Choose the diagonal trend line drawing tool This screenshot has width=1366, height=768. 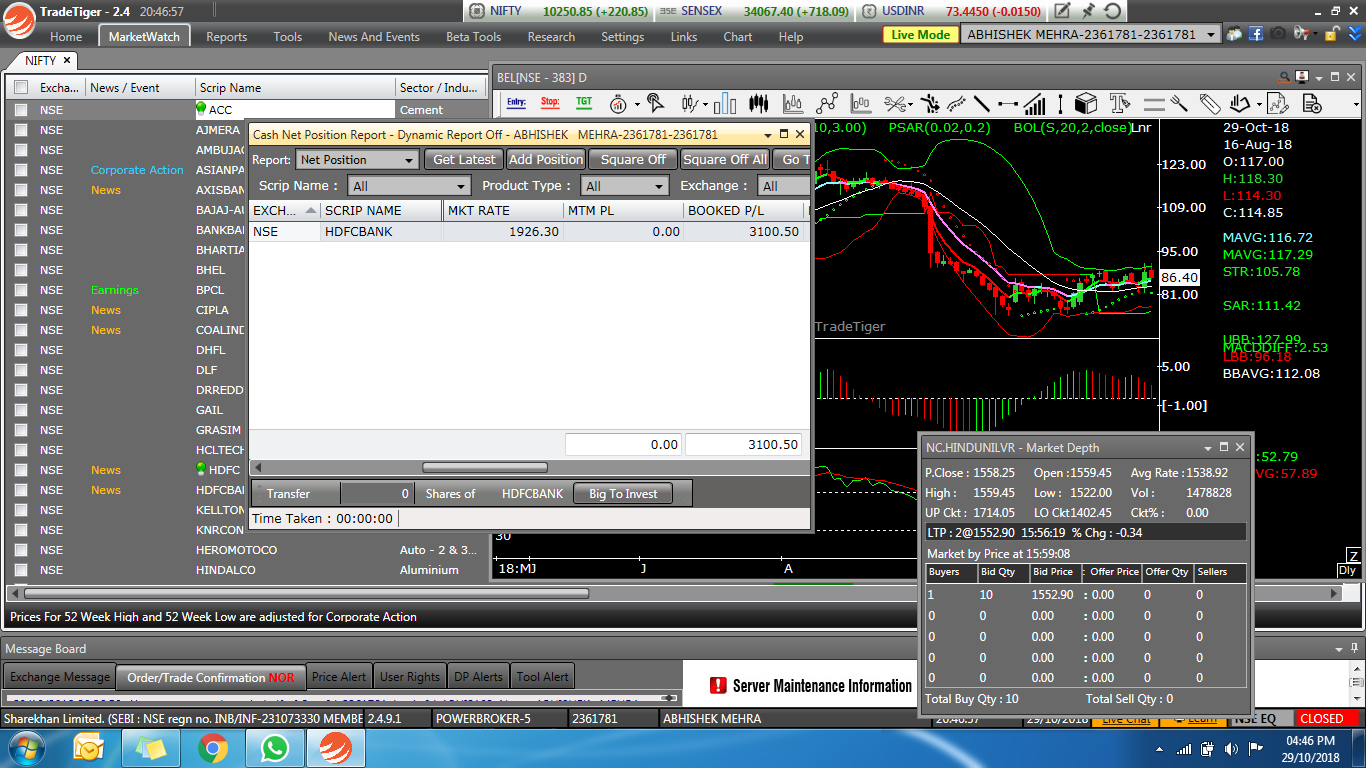982,103
